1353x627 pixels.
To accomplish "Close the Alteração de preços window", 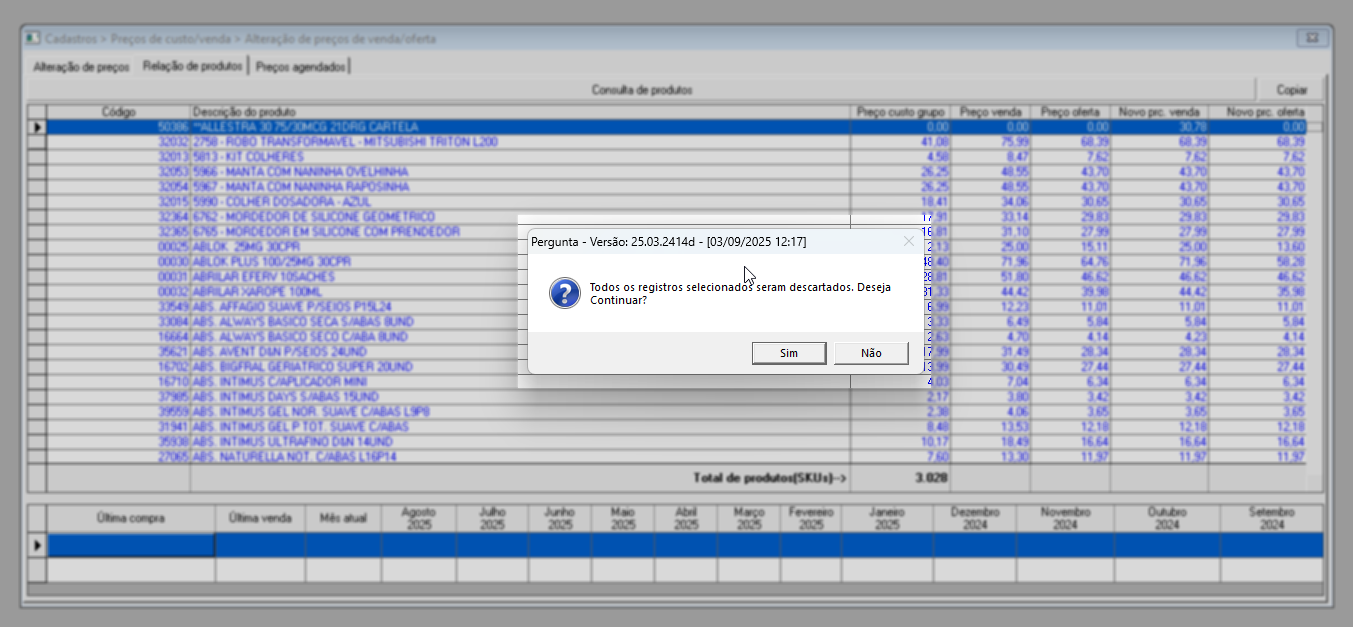I will [1311, 39].
